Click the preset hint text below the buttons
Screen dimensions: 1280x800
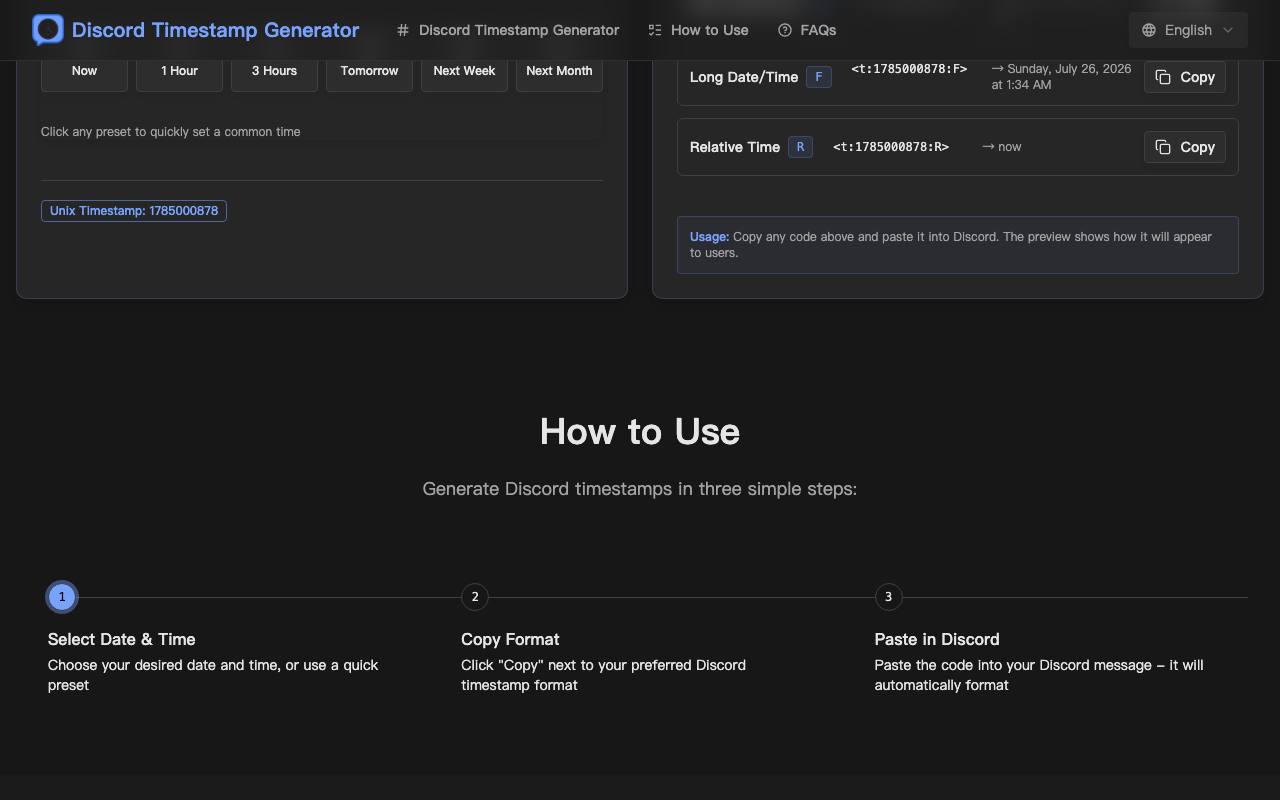pos(171,132)
